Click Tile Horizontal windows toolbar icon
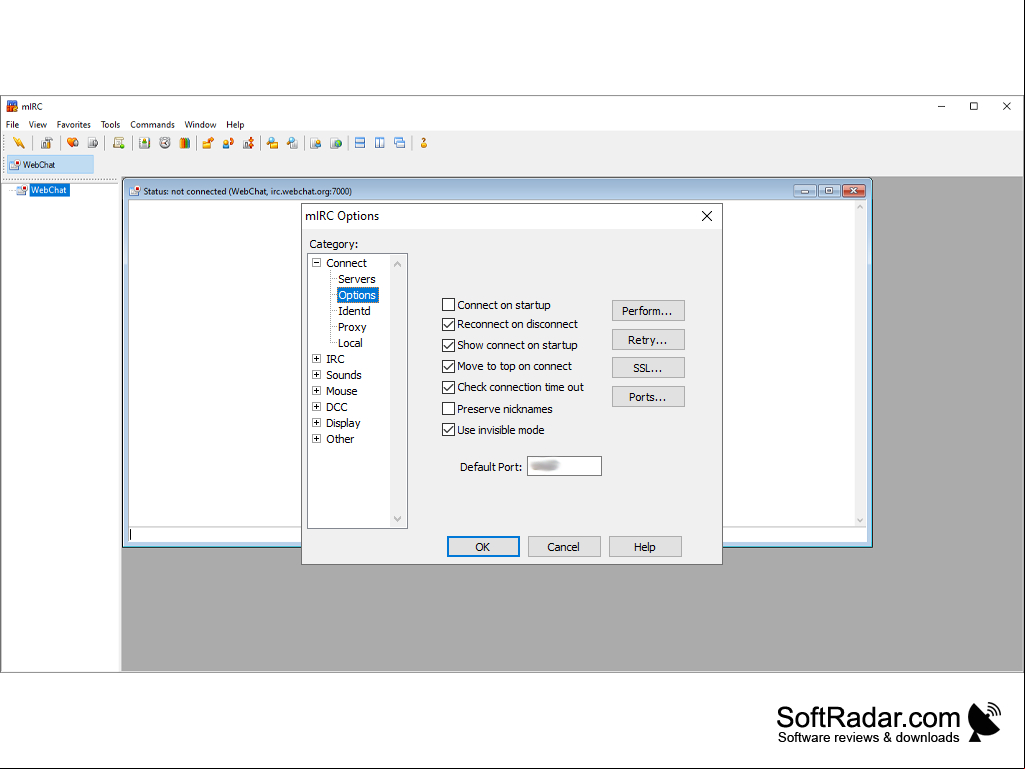The height and width of the screenshot is (769, 1025). coord(360,143)
